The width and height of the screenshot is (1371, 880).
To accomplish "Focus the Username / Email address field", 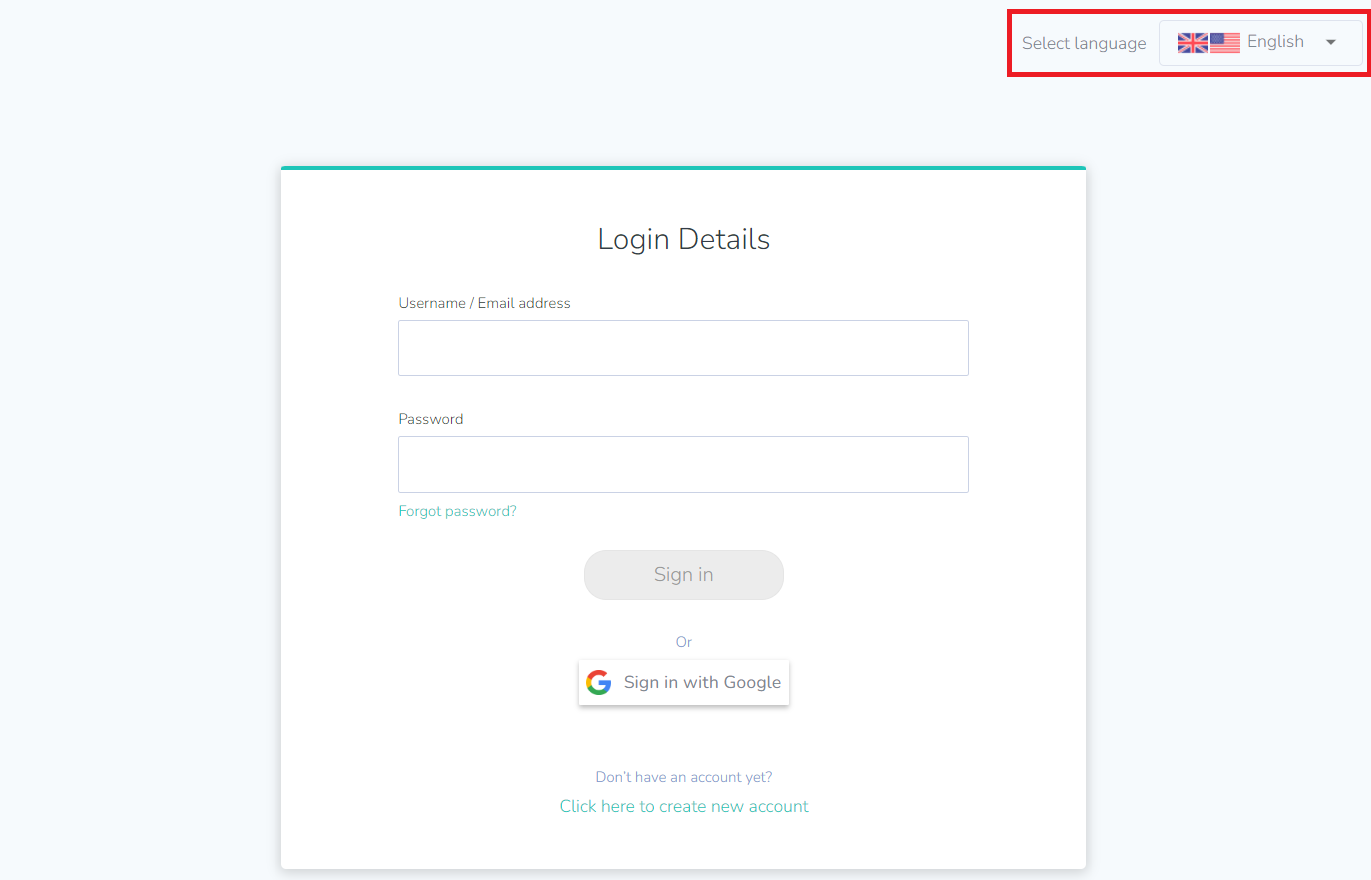I will (x=683, y=348).
